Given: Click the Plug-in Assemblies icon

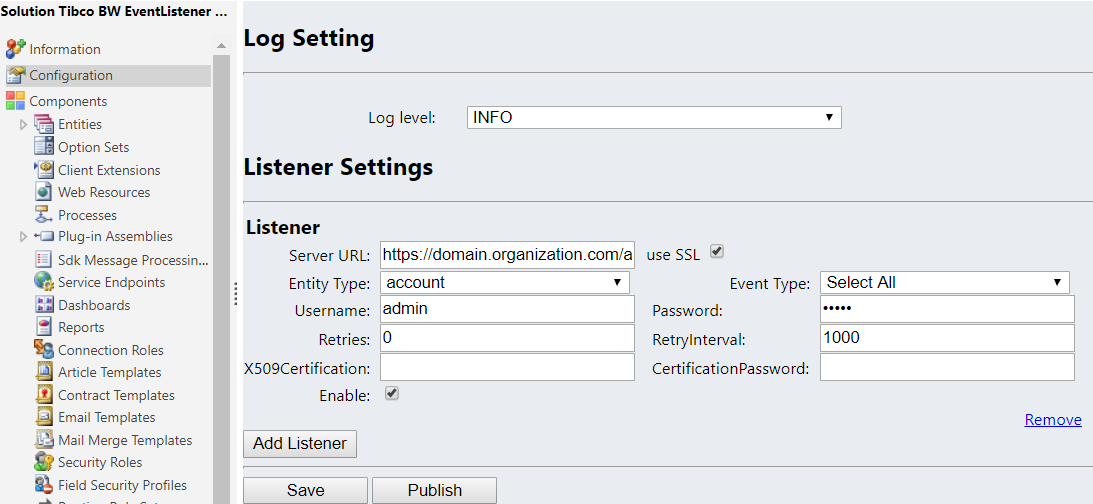Looking at the screenshot, I should [44, 236].
